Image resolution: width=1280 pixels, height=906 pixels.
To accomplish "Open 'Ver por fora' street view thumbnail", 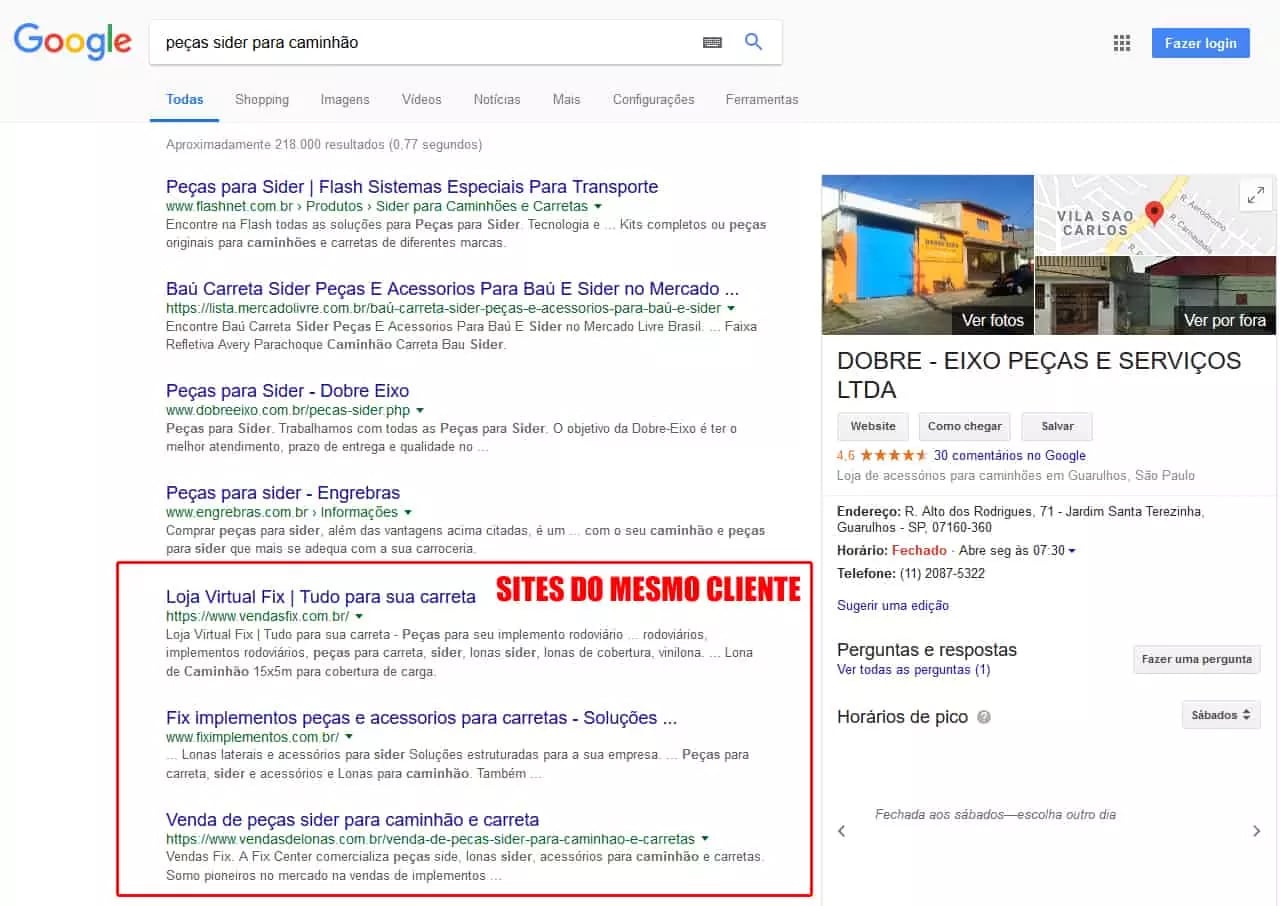I will pos(1155,295).
